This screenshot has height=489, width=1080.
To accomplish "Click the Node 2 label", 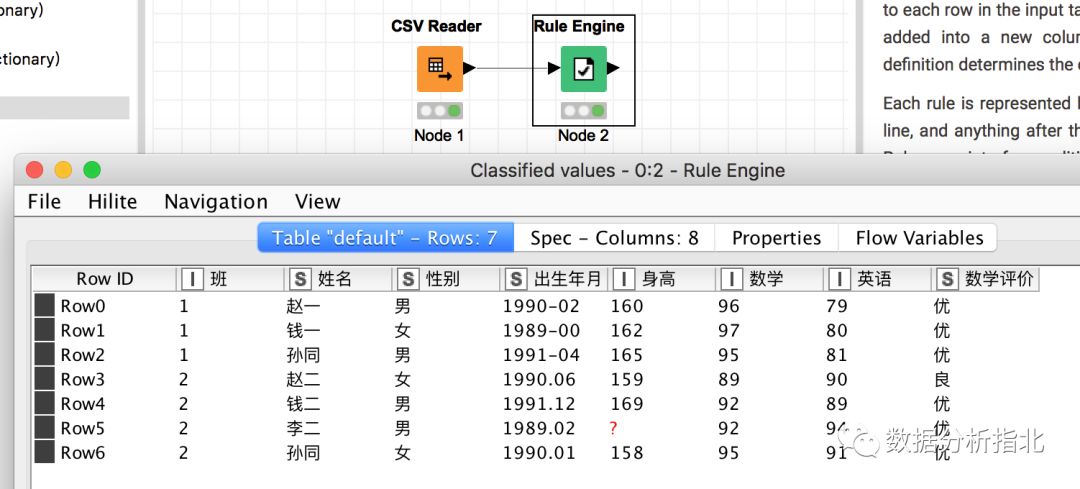I will (583, 136).
